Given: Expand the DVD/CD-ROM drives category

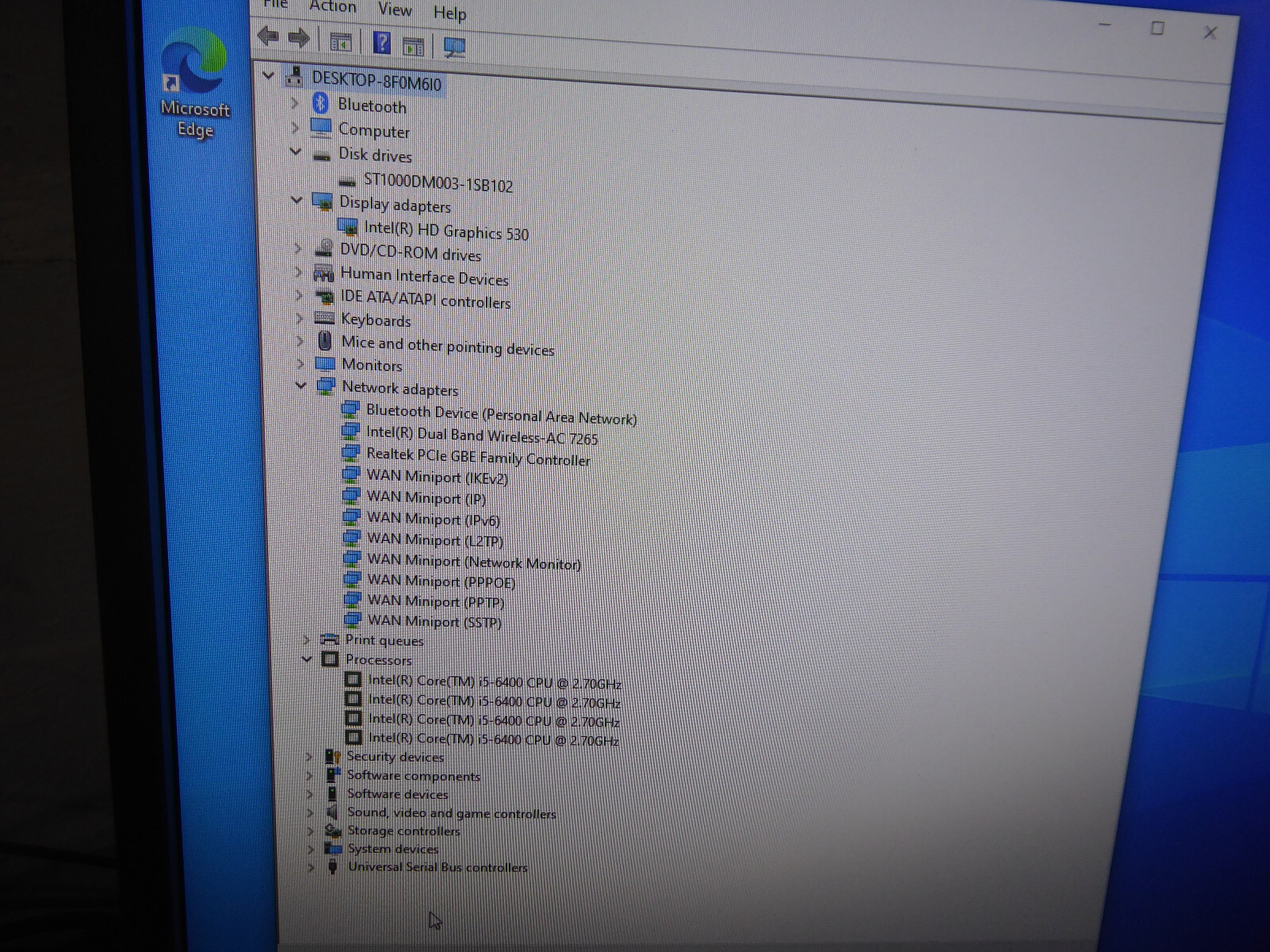Looking at the screenshot, I should pos(298,248).
